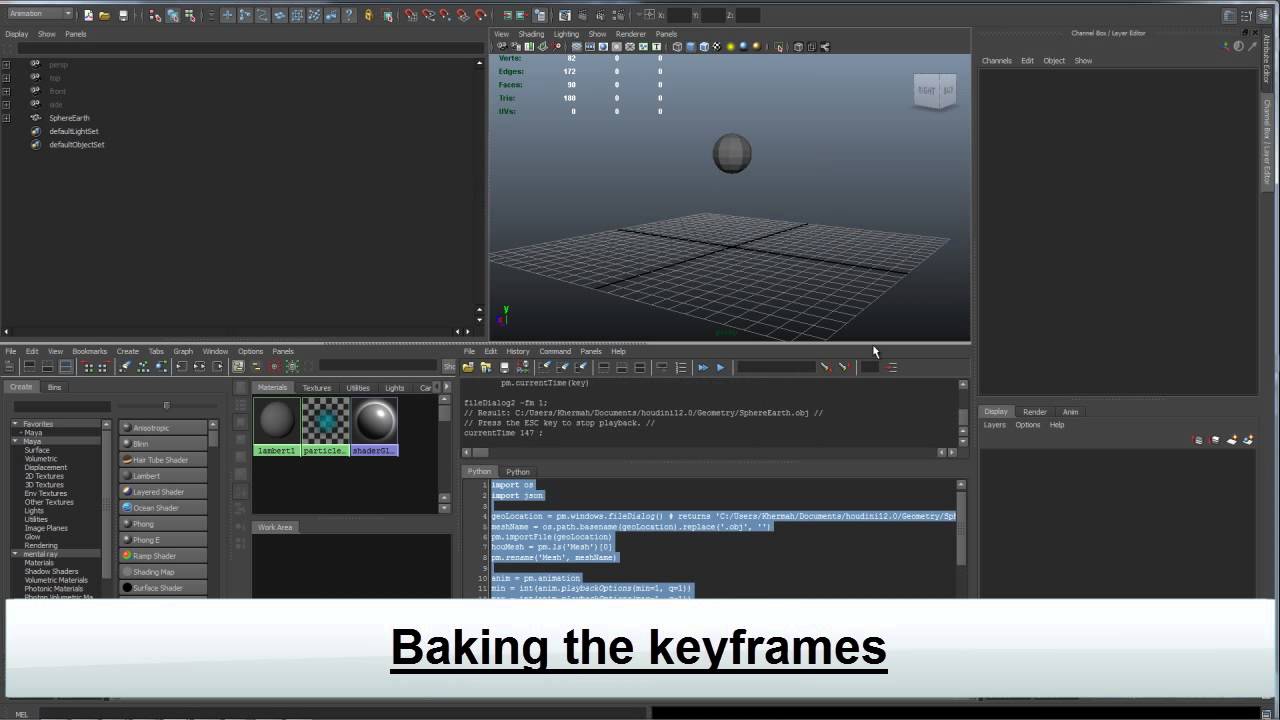The height and width of the screenshot is (720, 1280).
Task: Select 3D Textures category
Action: [x=44, y=485]
